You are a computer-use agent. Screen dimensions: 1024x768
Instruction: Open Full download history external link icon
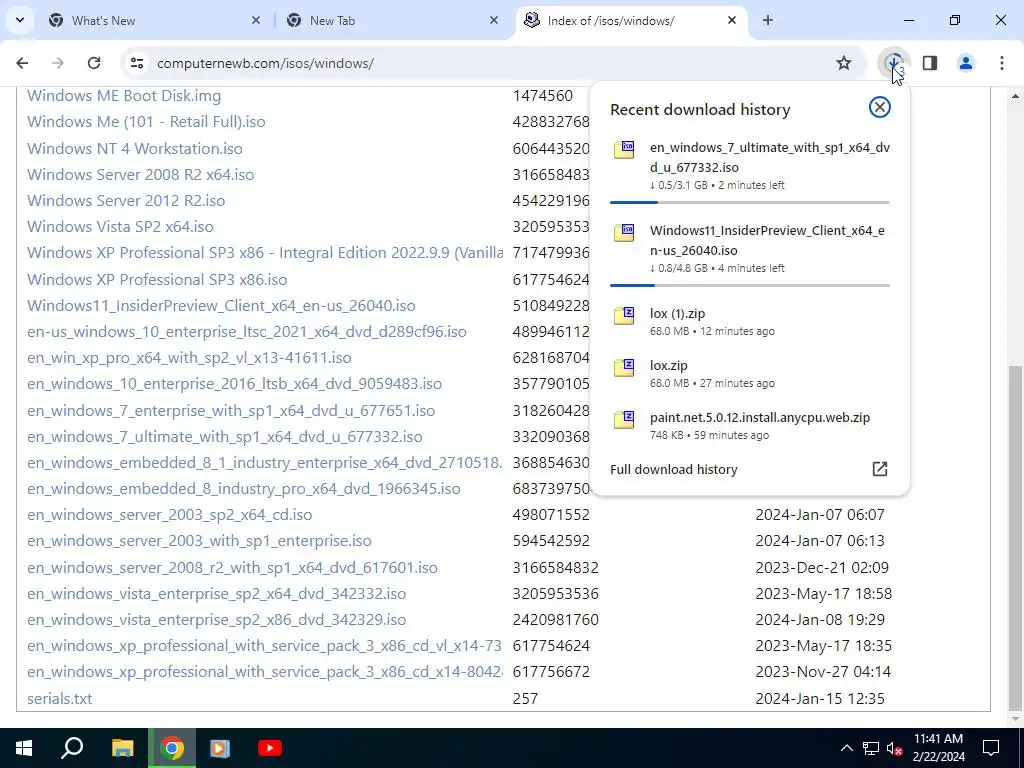tap(880, 469)
